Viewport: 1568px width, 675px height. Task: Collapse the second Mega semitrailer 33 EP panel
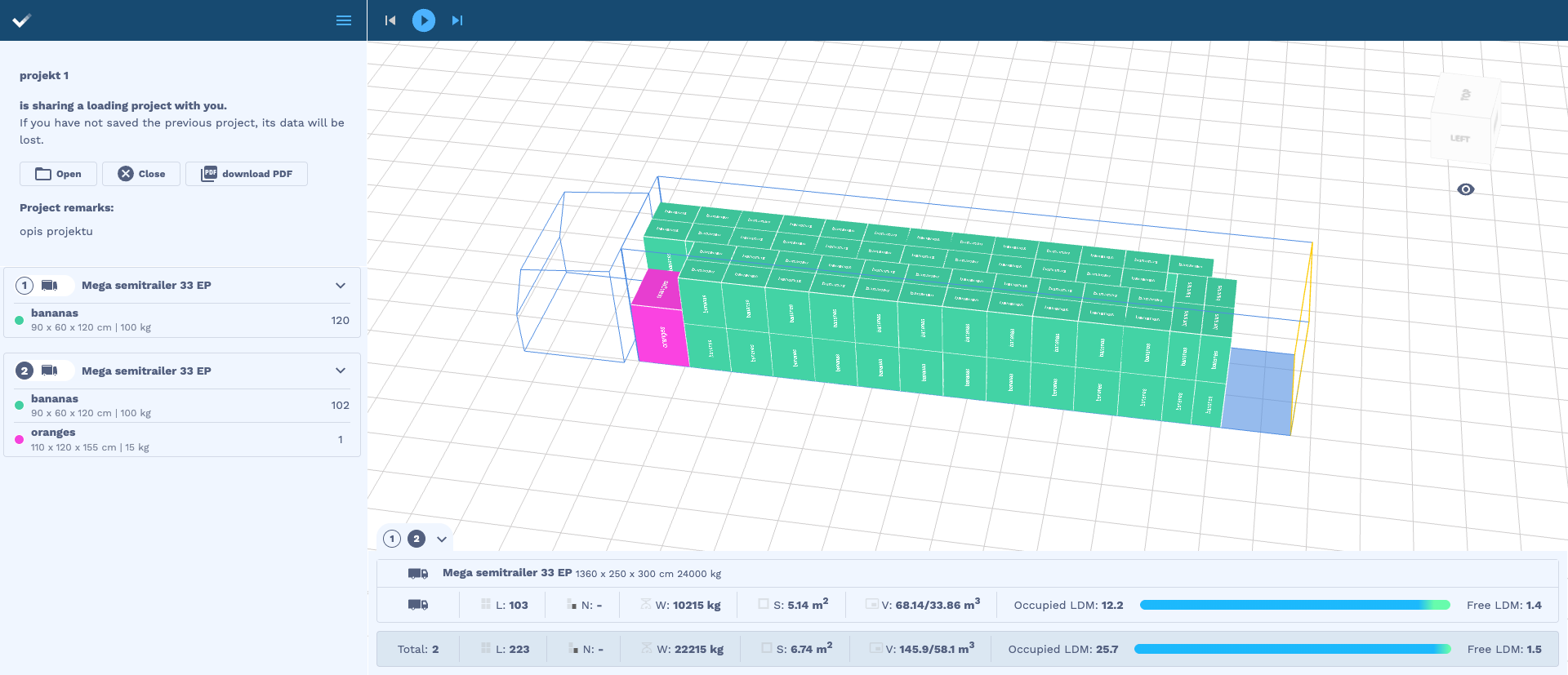point(341,371)
